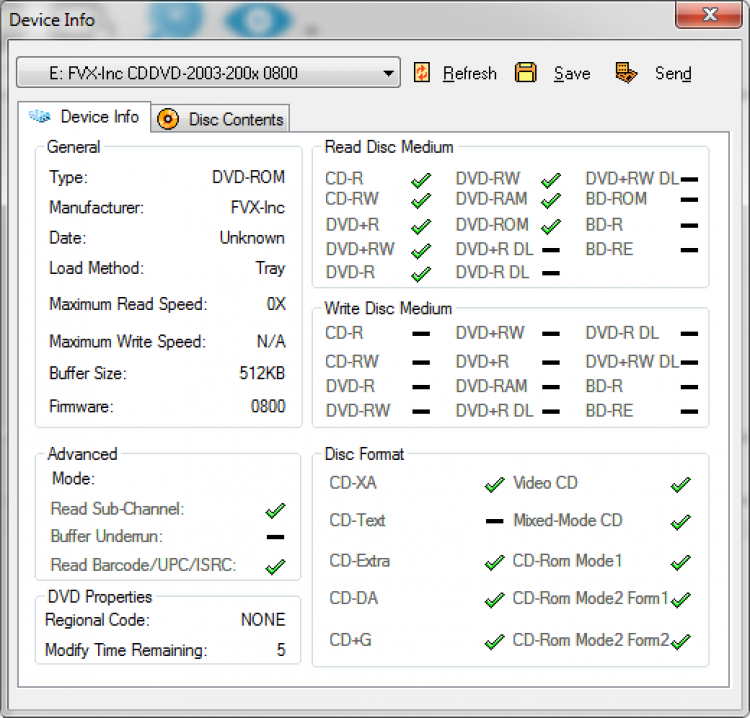Click the CD+G format checkmark

tap(495, 642)
